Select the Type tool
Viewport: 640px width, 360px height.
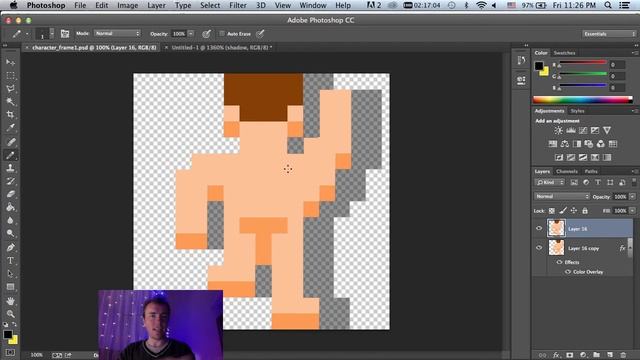(11, 260)
